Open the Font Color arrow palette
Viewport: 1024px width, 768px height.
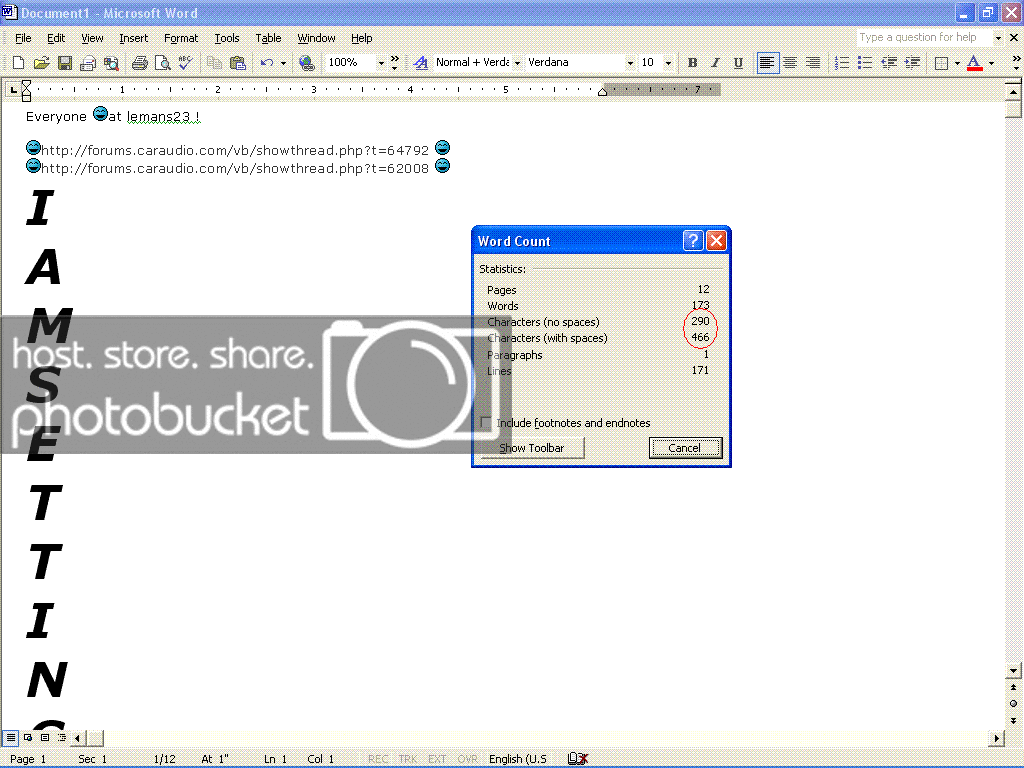pos(991,63)
